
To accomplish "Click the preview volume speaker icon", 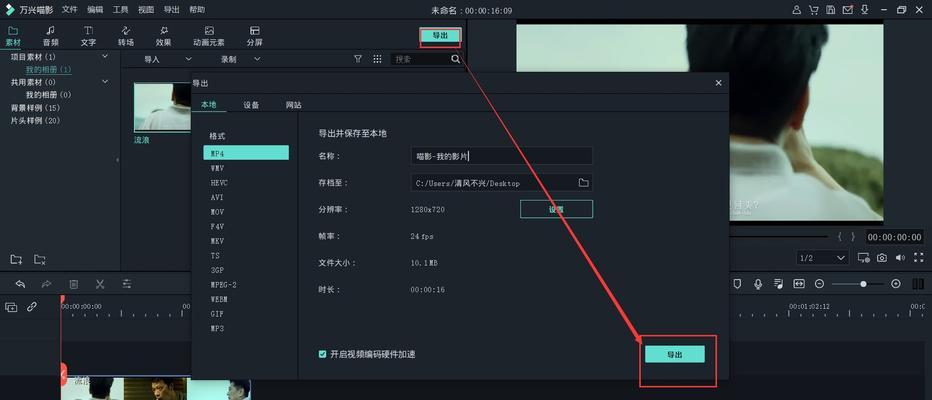I will click(x=900, y=257).
